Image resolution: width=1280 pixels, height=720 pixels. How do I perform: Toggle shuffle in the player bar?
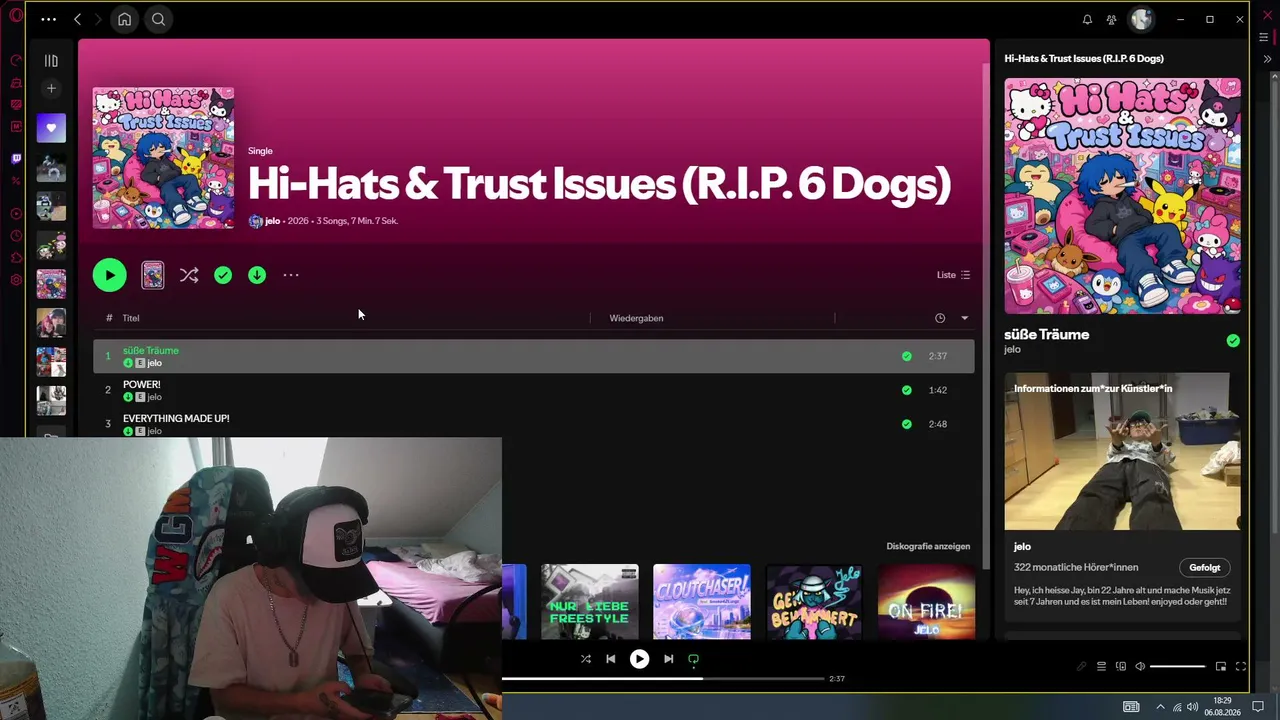586,659
